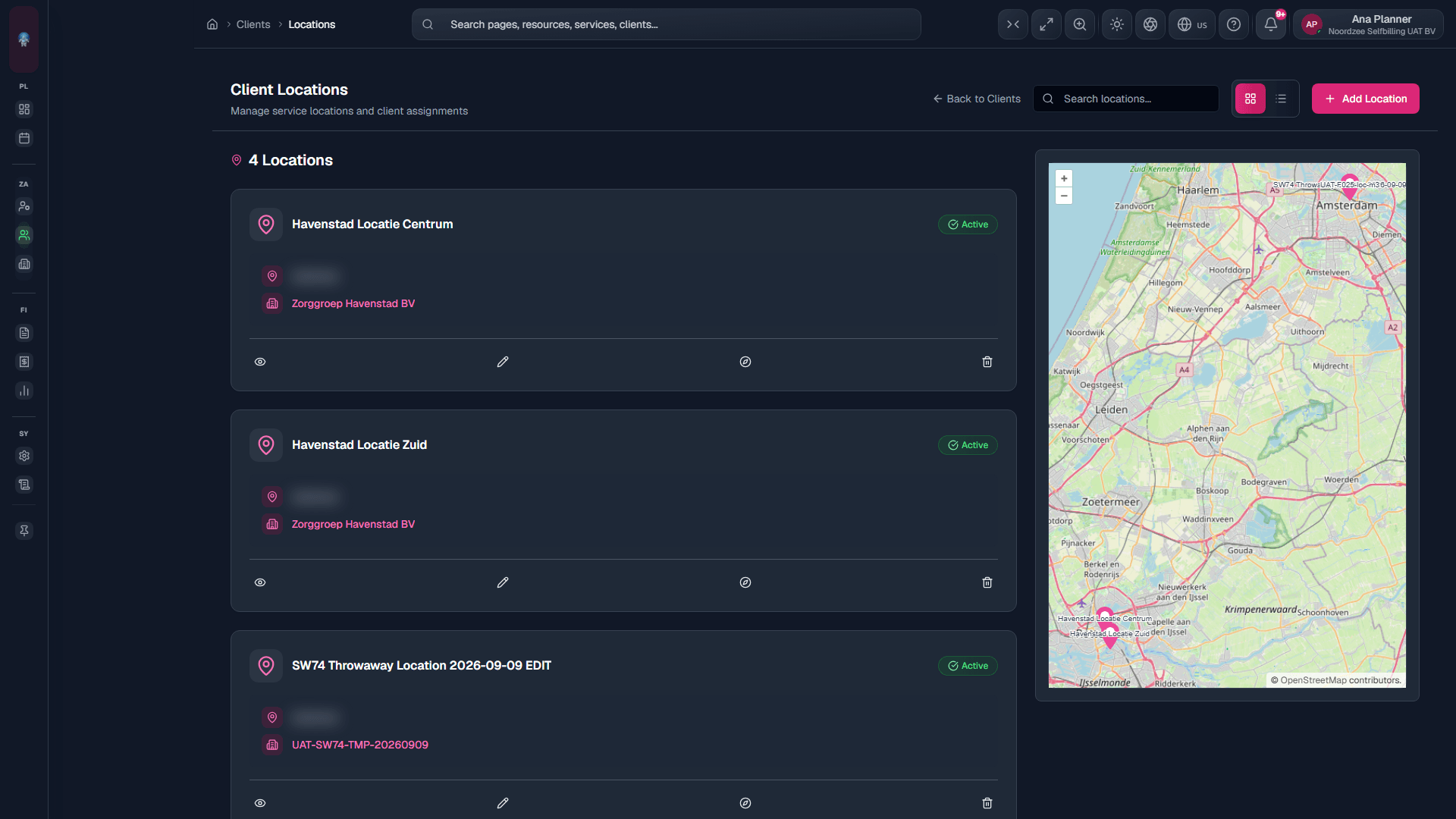Click Havenstad Locatie Zuid card title
The width and height of the screenshot is (1456, 819).
point(359,445)
